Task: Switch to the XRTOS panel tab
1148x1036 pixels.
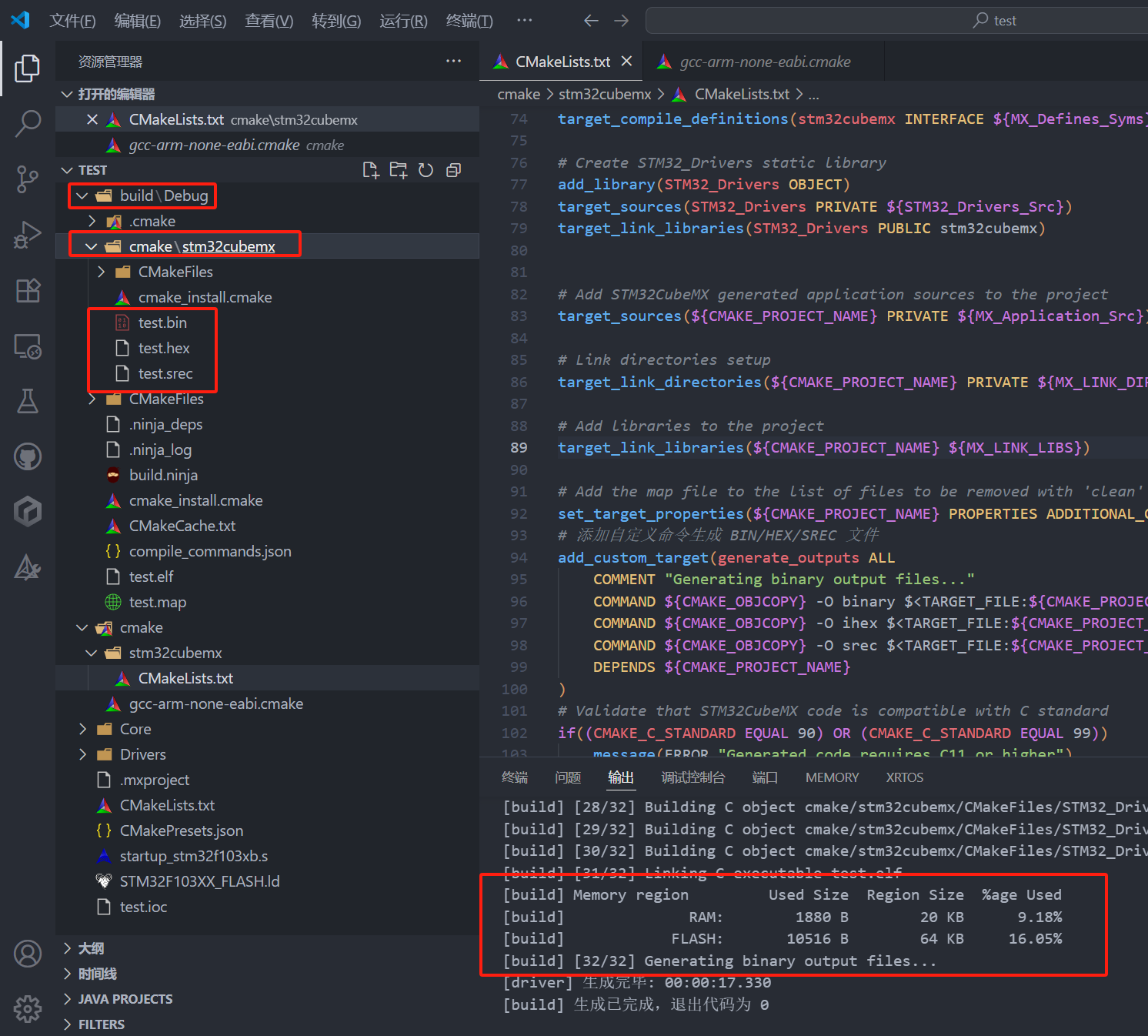Action: pos(904,777)
